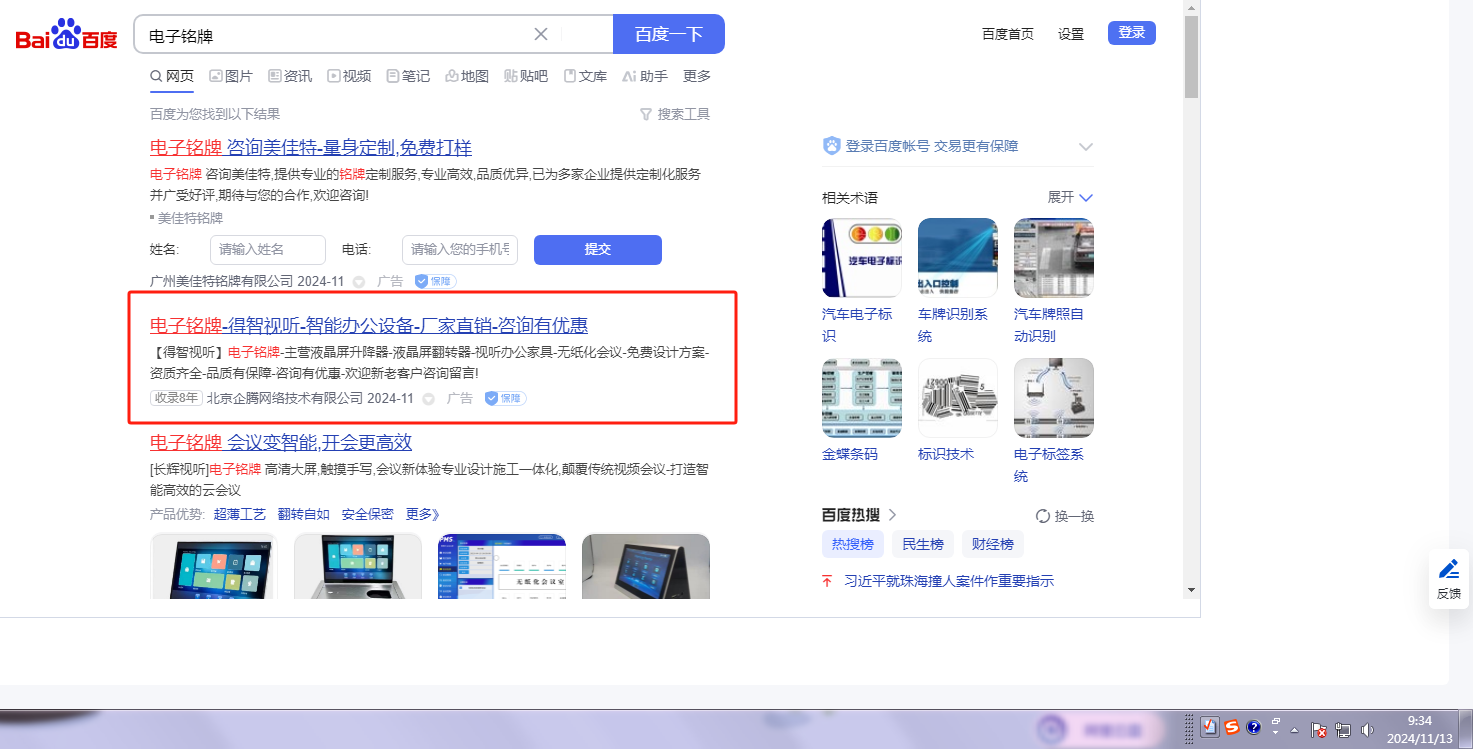Open the 更多 search category menu

tap(697, 76)
